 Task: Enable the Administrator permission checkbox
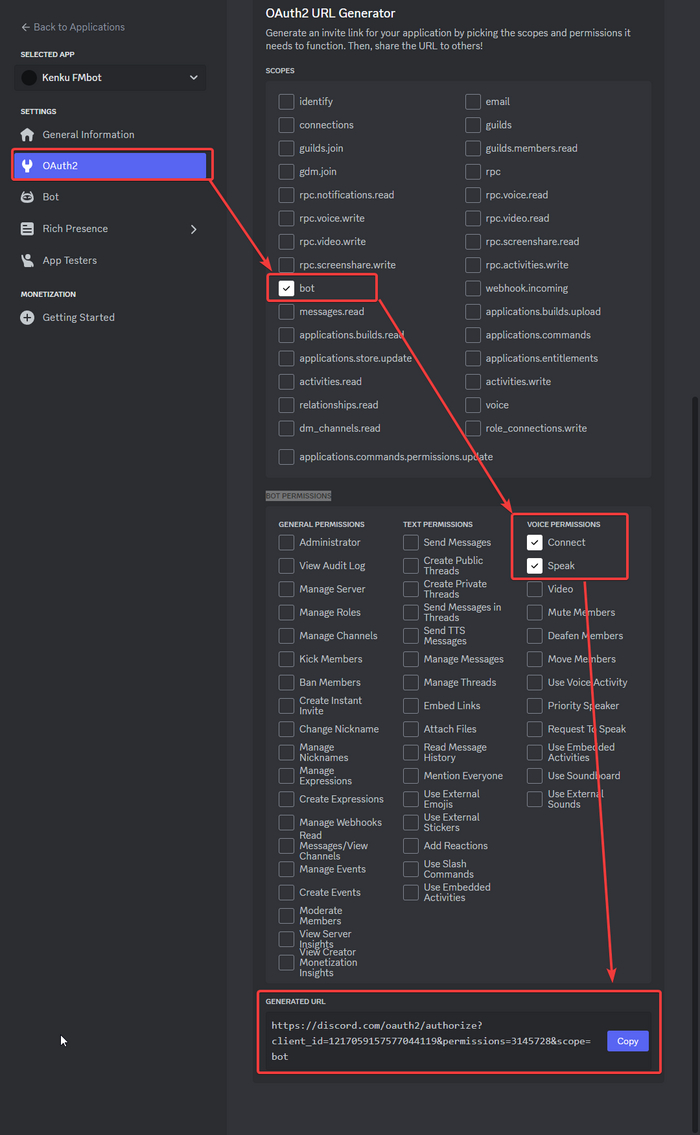point(287,543)
